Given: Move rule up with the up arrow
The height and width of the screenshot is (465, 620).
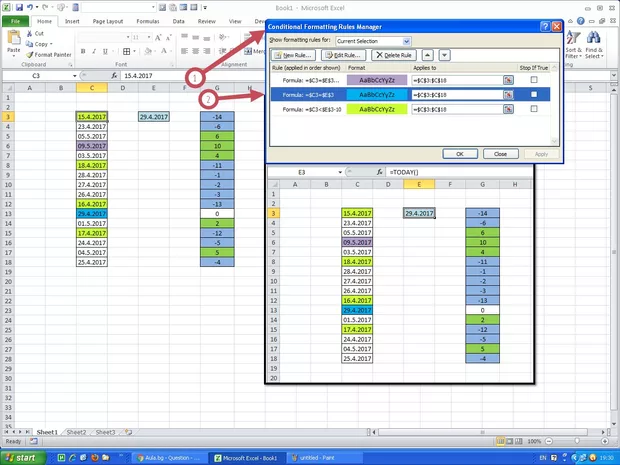Looking at the screenshot, I should pos(428,55).
